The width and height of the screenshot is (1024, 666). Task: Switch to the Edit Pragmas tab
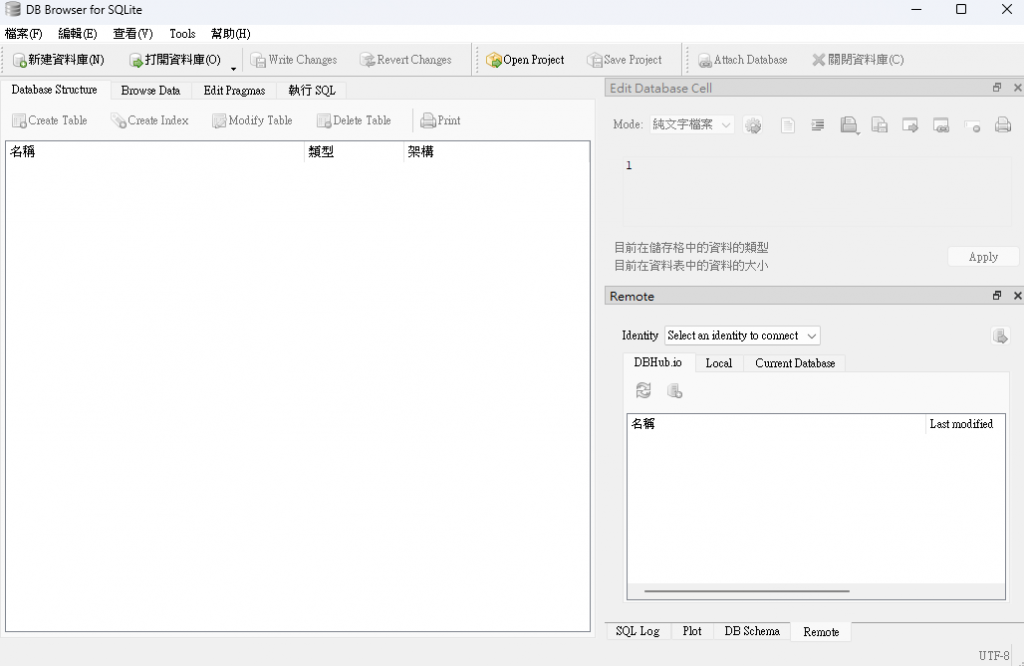click(234, 91)
